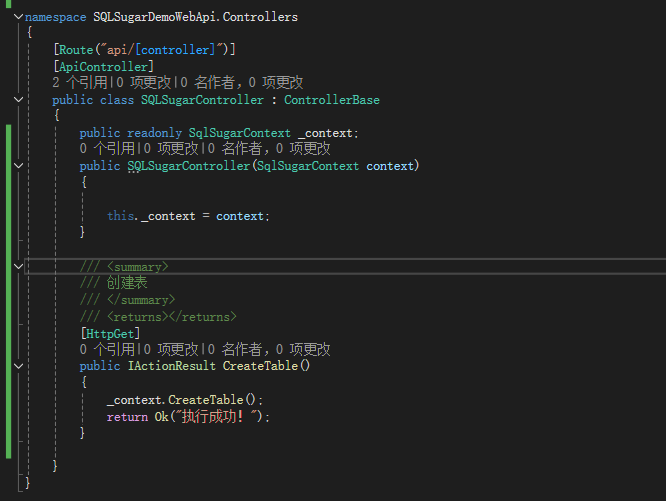This screenshot has width=666, height=501.
Task: Click the SQLSugarController class name declaration
Action: pos(202,100)
